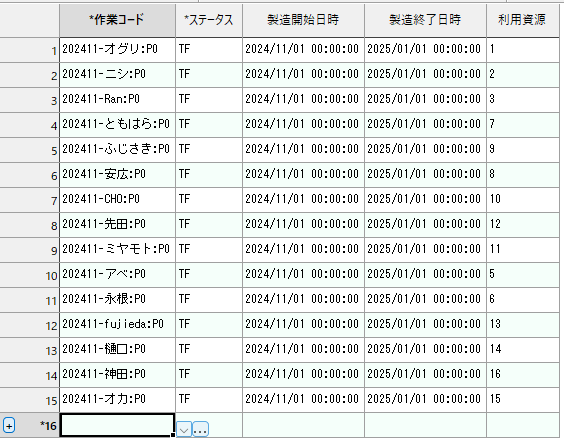Screen dimensions: 564x441
Task: Select cell 202411-ふじさき:P0
Action: [x=117, y=150]
